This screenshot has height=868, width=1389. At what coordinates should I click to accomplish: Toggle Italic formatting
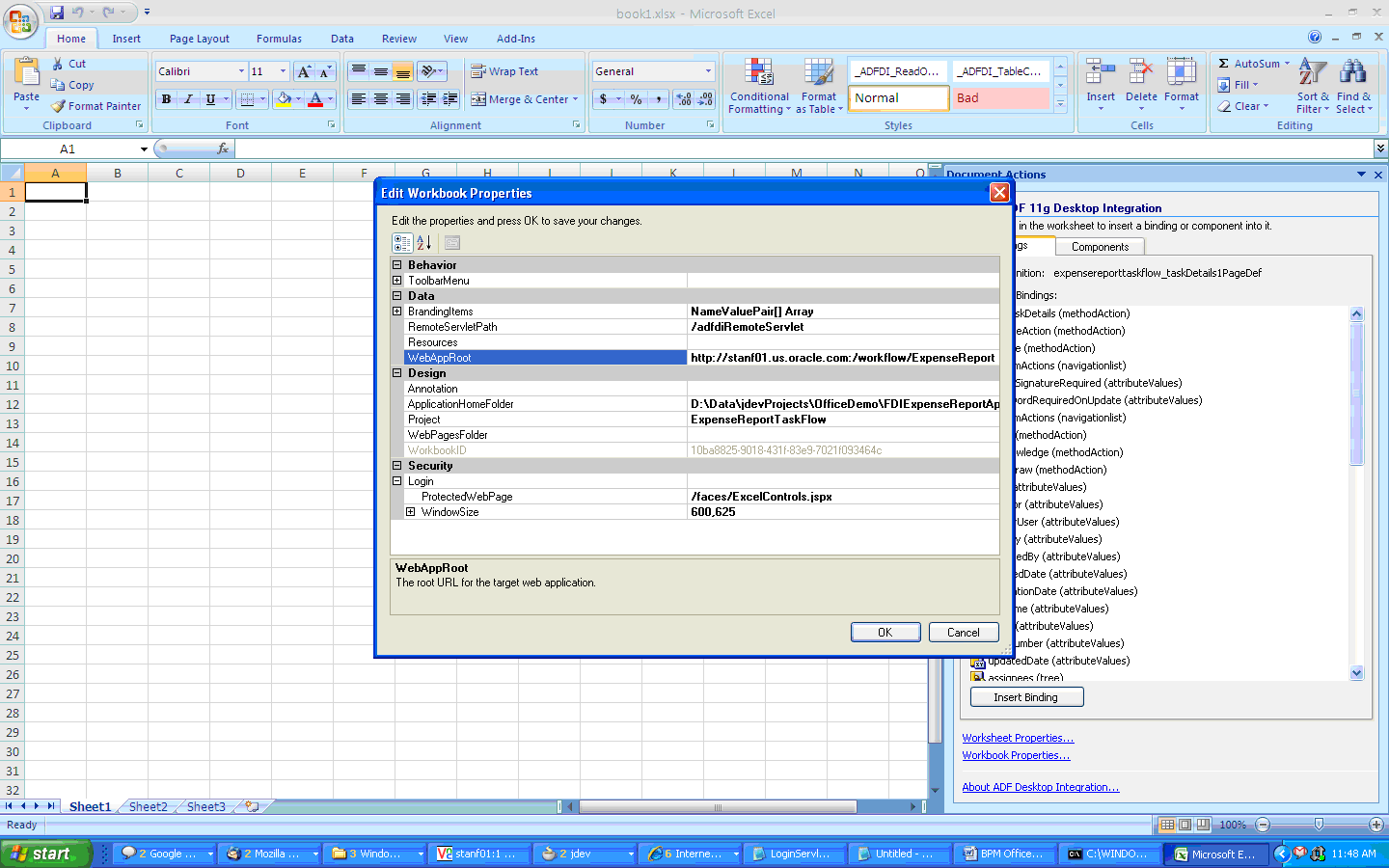(188, 98)
